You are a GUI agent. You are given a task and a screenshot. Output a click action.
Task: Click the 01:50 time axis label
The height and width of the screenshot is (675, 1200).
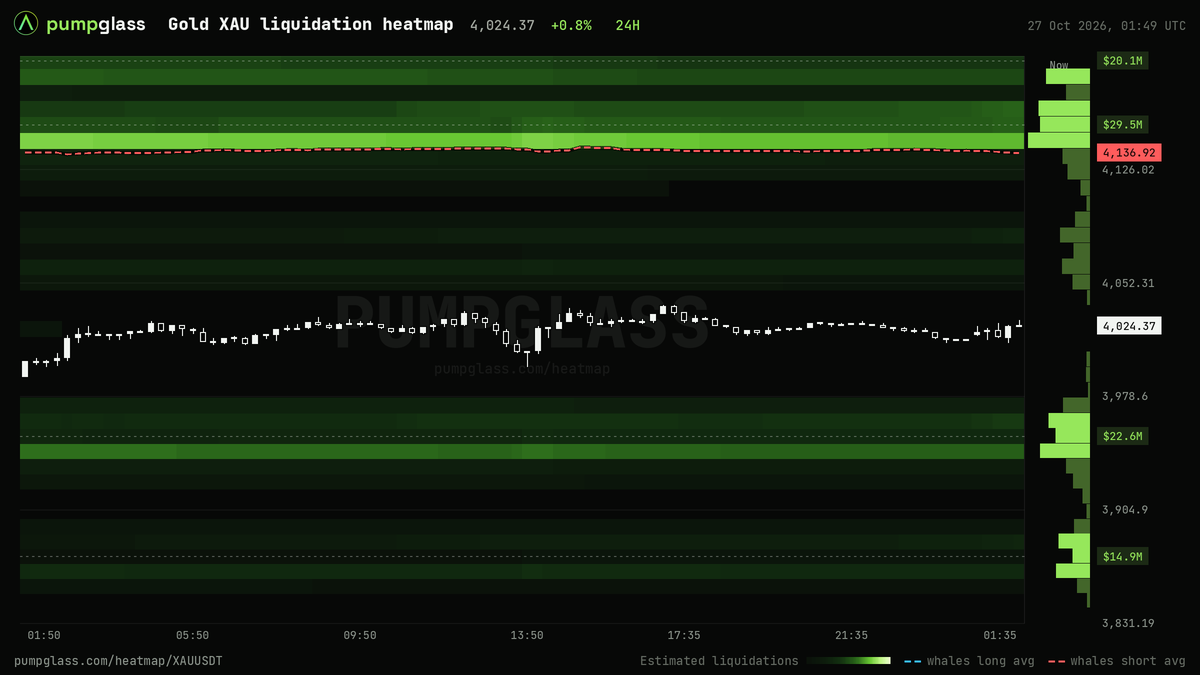coord(44,635)
